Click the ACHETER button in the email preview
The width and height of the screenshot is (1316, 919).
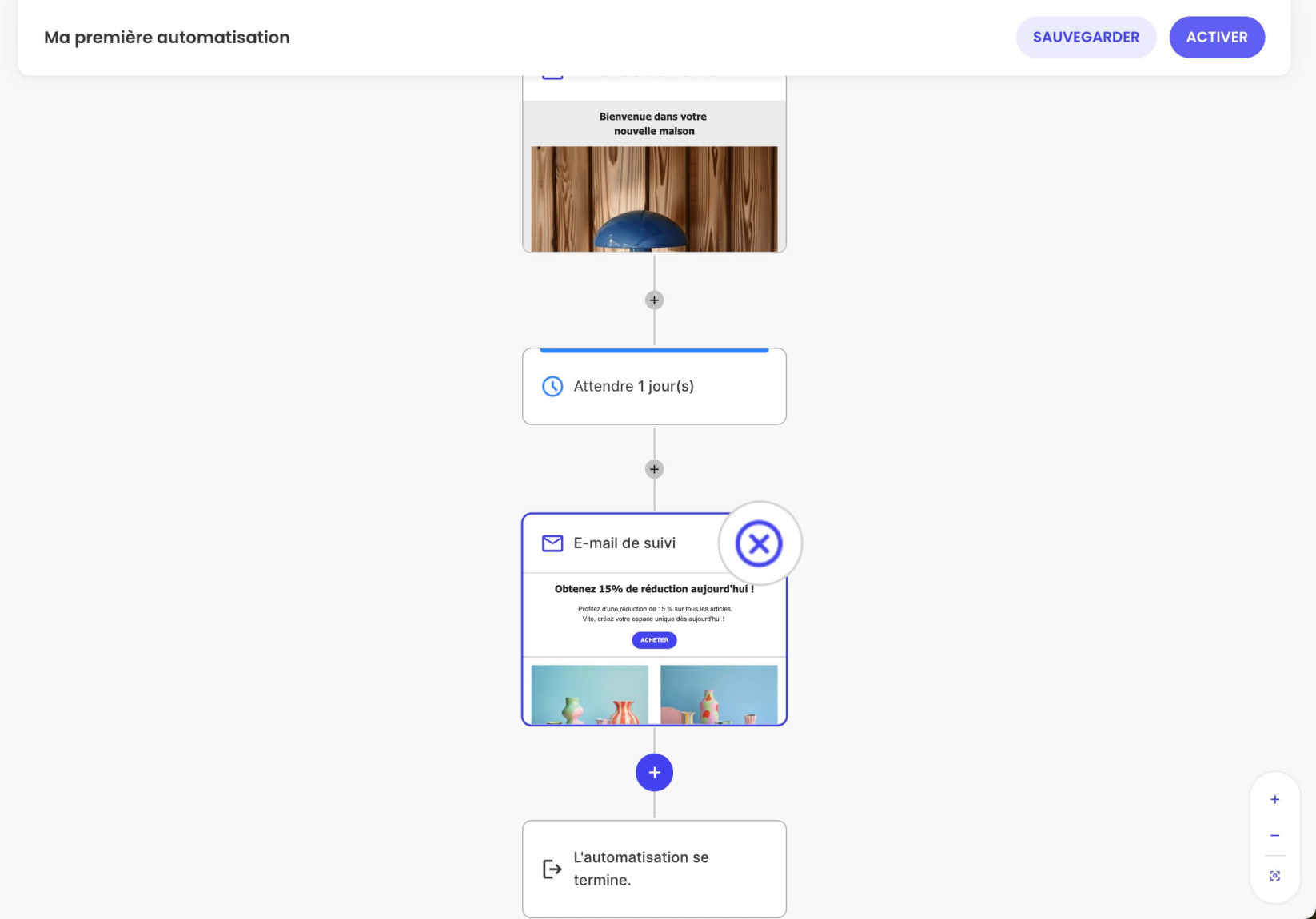coord(654,640)
